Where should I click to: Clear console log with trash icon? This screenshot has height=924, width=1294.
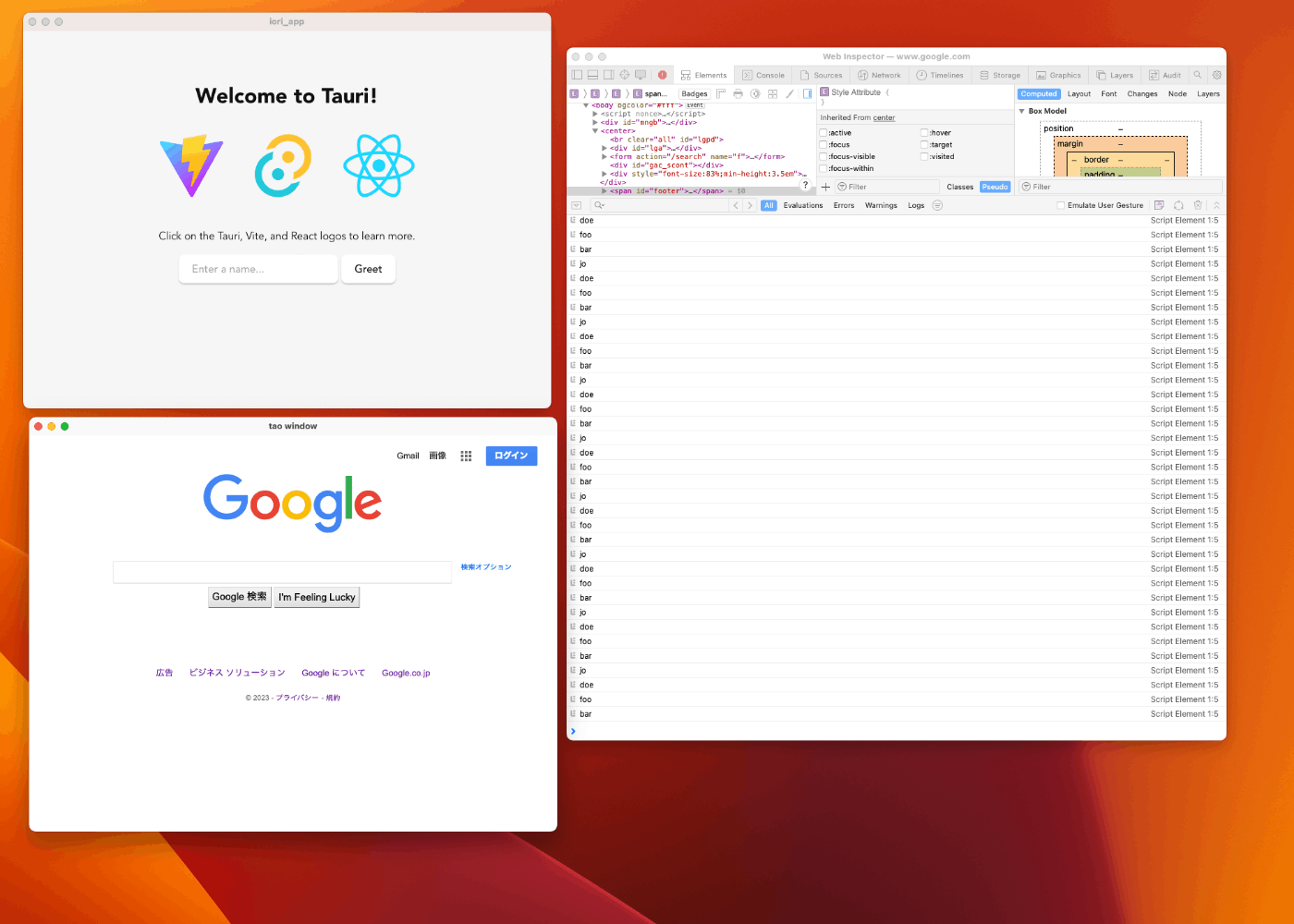pos(1198,205)
